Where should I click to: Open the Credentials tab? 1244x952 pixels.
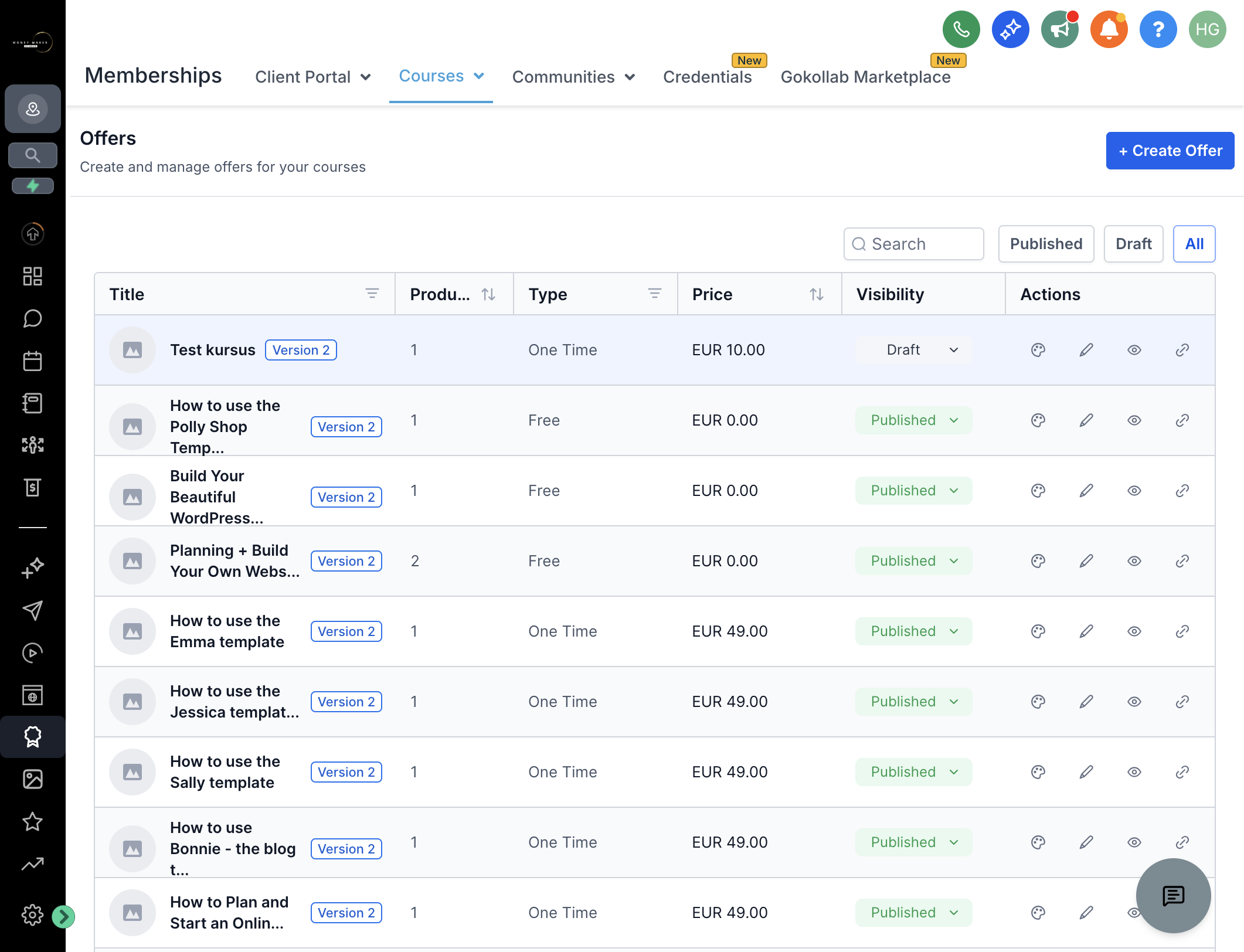707,77
